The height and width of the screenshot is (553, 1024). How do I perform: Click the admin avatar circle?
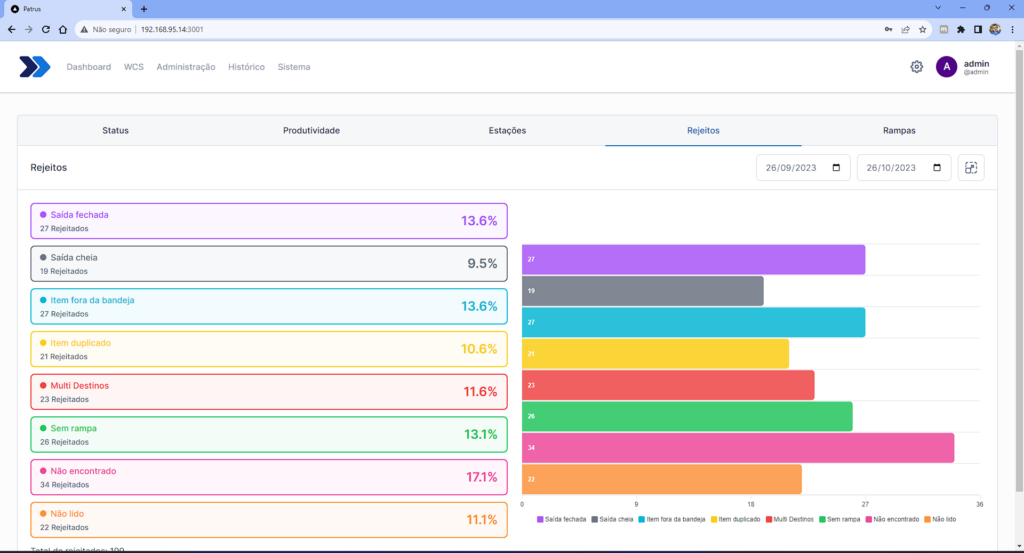(x=946, y=67)
